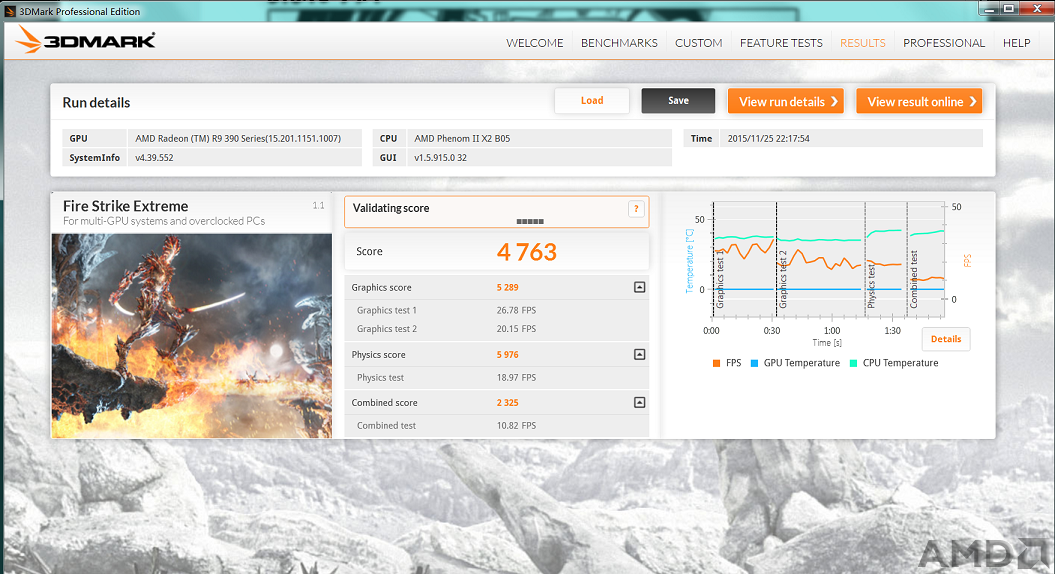Image resolution: width=1055 pixels, height=574 pixels.
Task: Click the GPU Temperature legend swatch
Action: click(754, 363)
